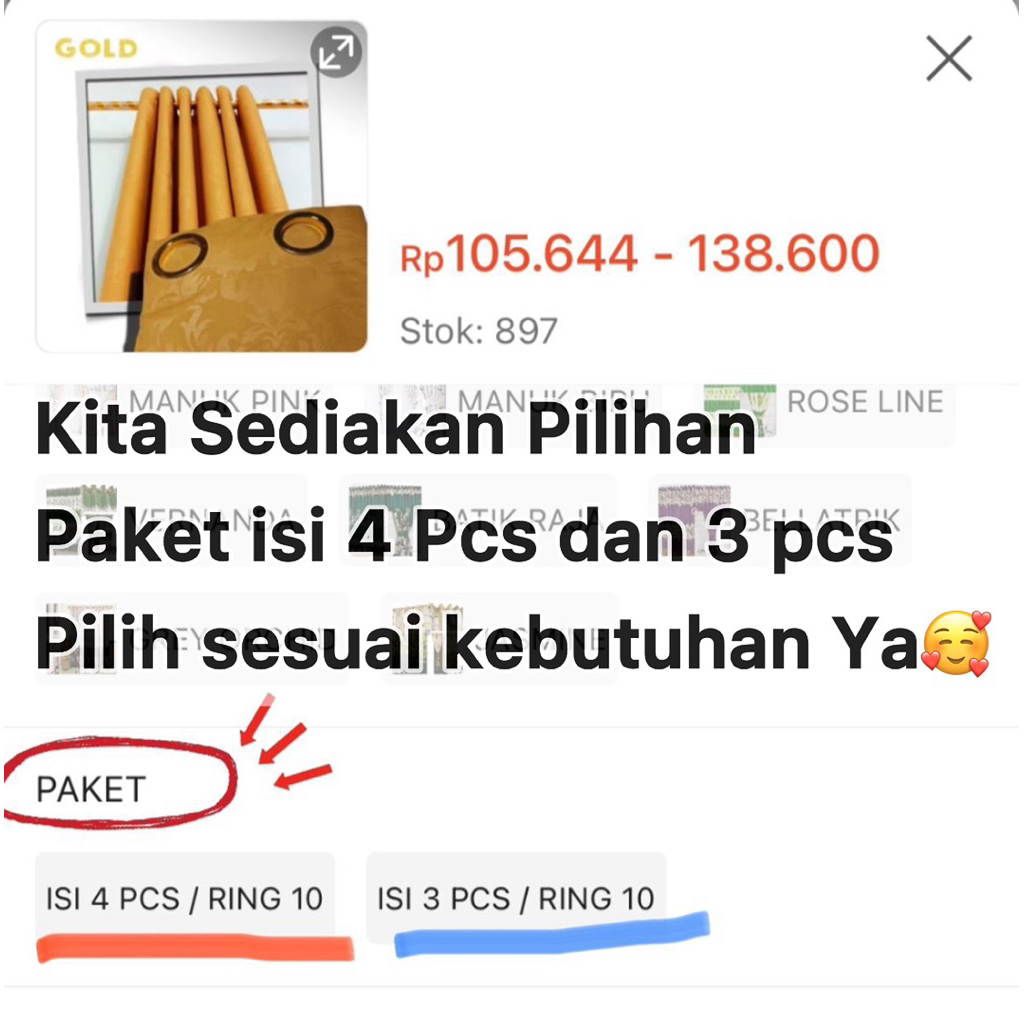Select the green ROSE LINE curtain thumbnail

tap(740, 408)
